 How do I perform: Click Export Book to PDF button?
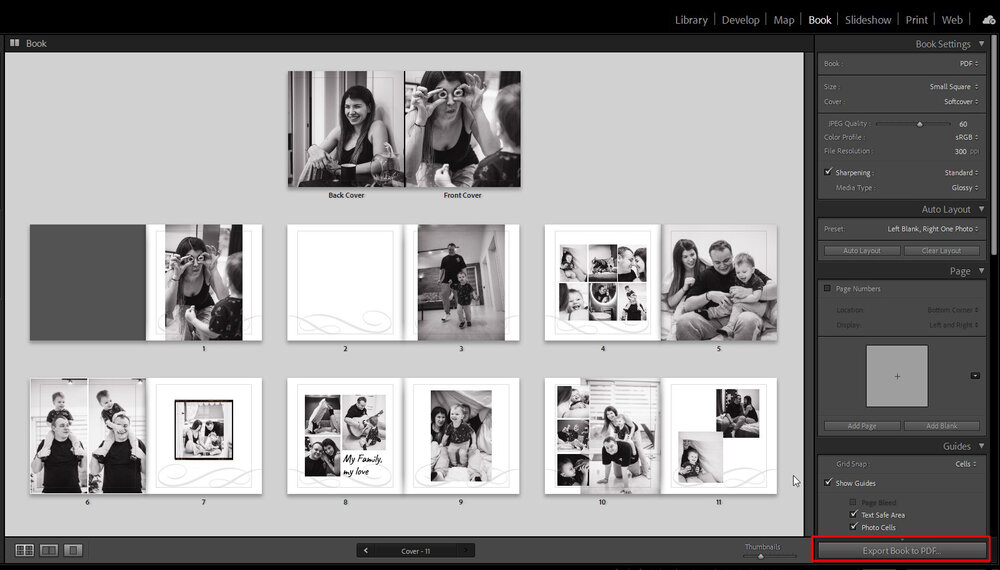(901, 550)
